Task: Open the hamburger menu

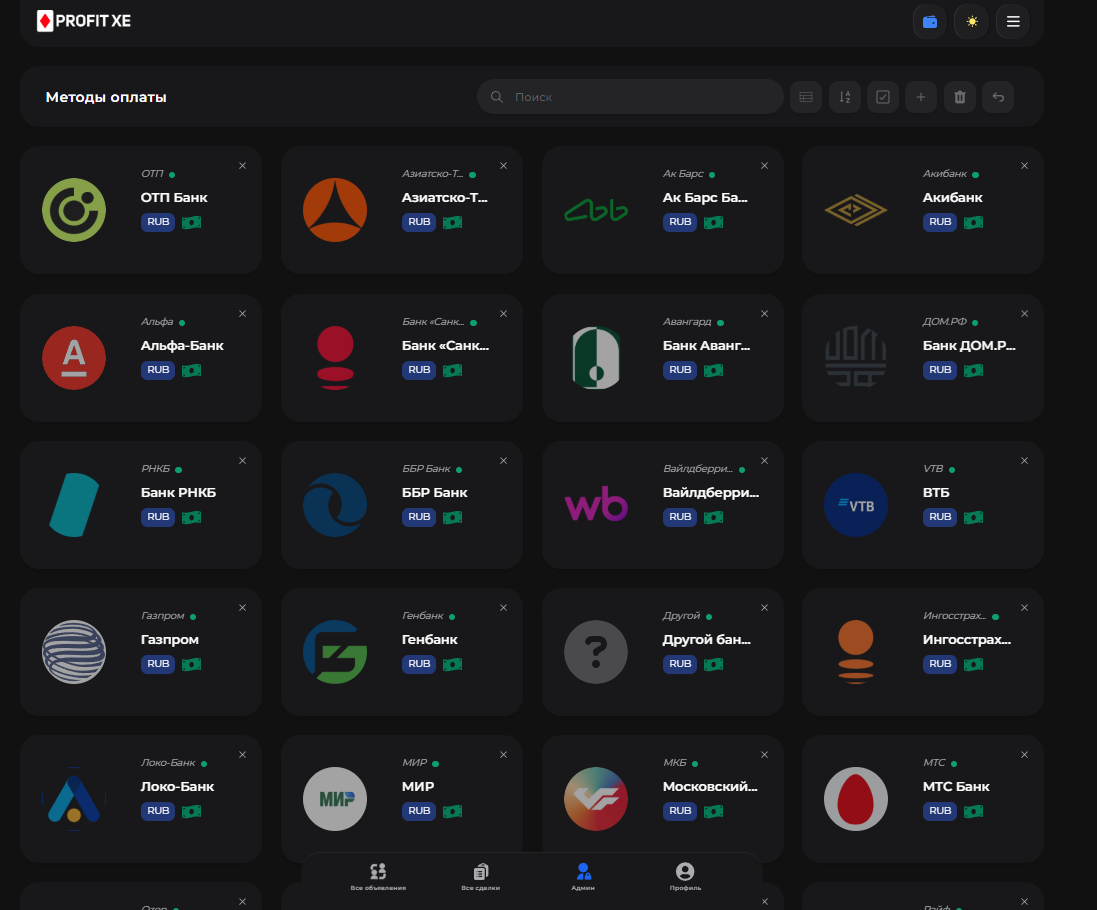Action: click(x=1012, y=21)
